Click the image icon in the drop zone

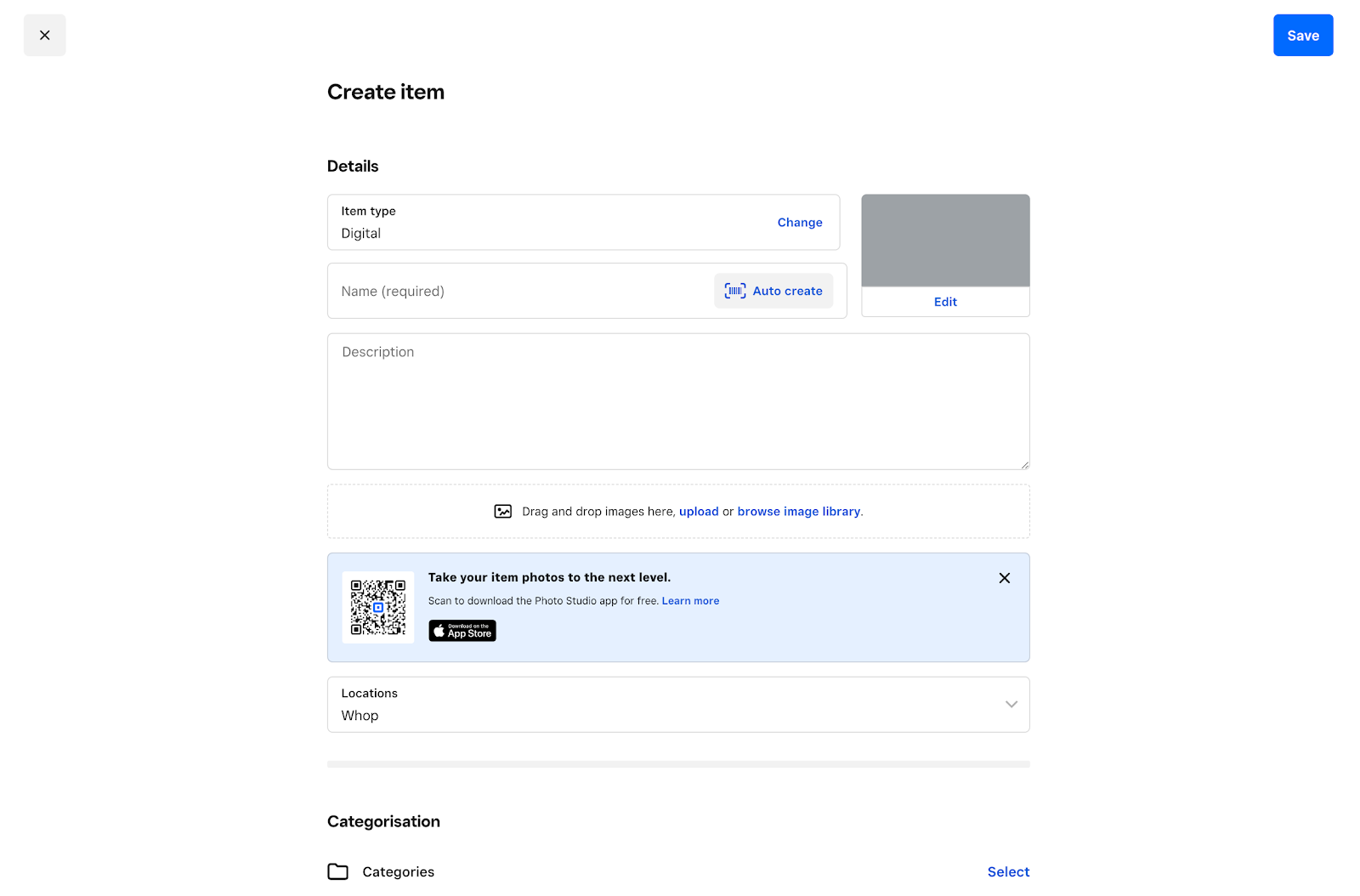coord(503,511)
